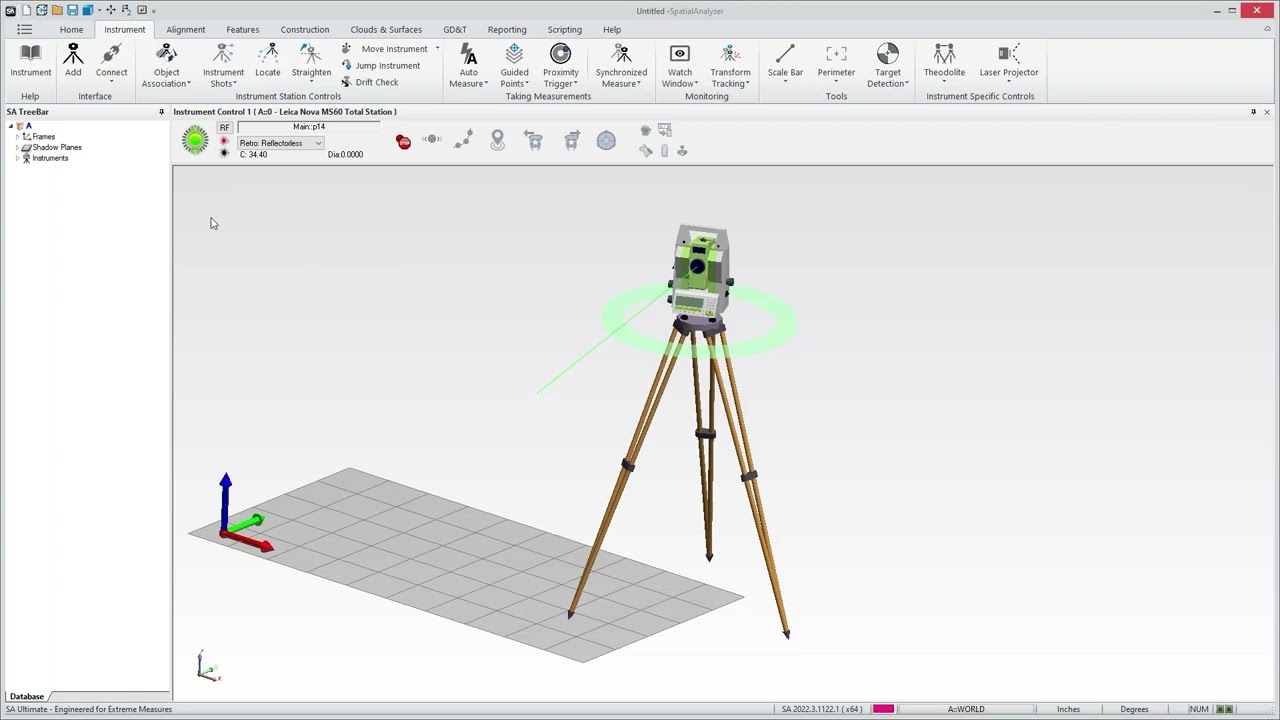Click Jump Instrument
Image resolution: width=1280 pixels, height=720 pixels.
(x=380, y=66)
